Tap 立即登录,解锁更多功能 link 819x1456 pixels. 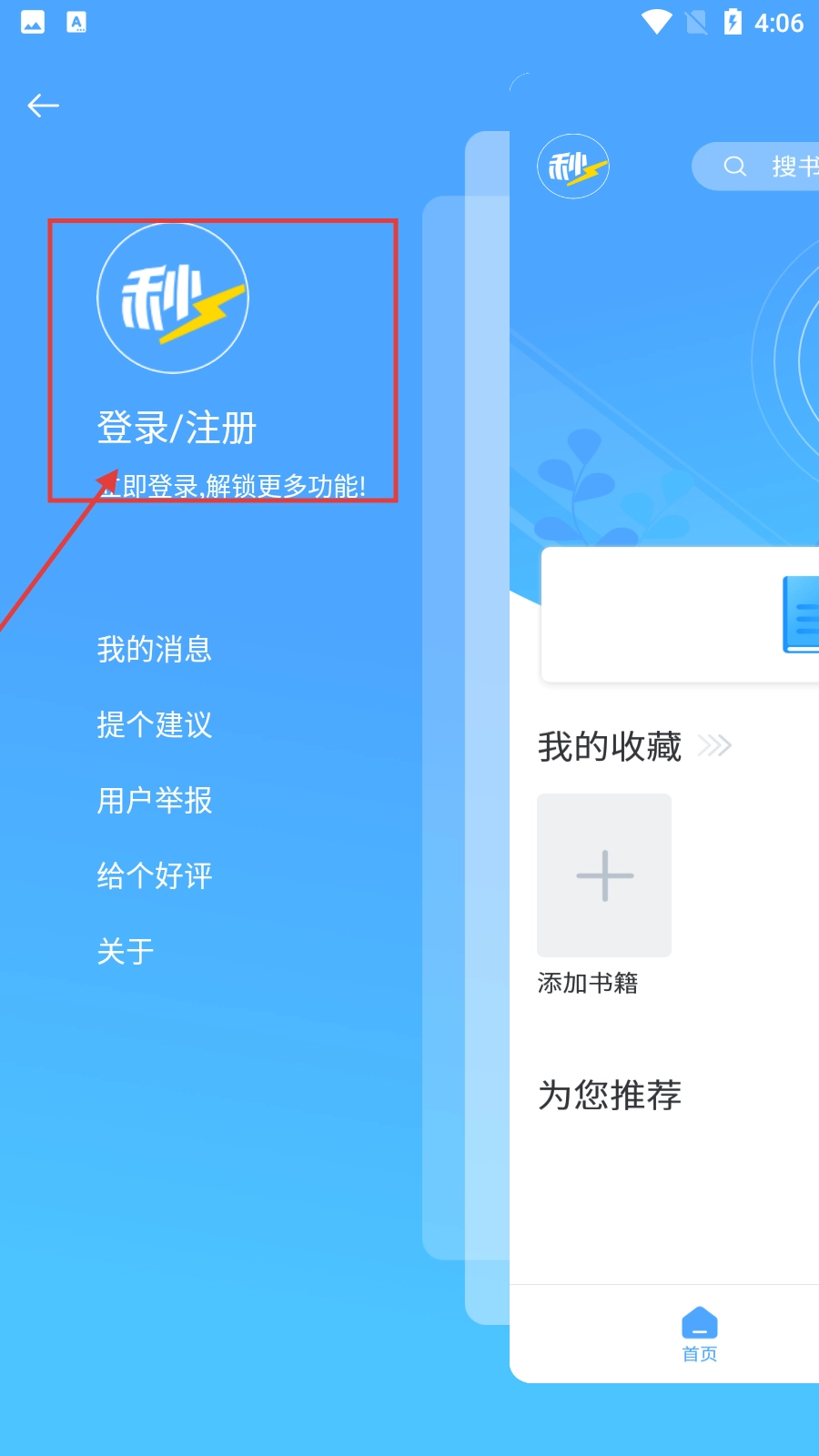tap(231, 486)
